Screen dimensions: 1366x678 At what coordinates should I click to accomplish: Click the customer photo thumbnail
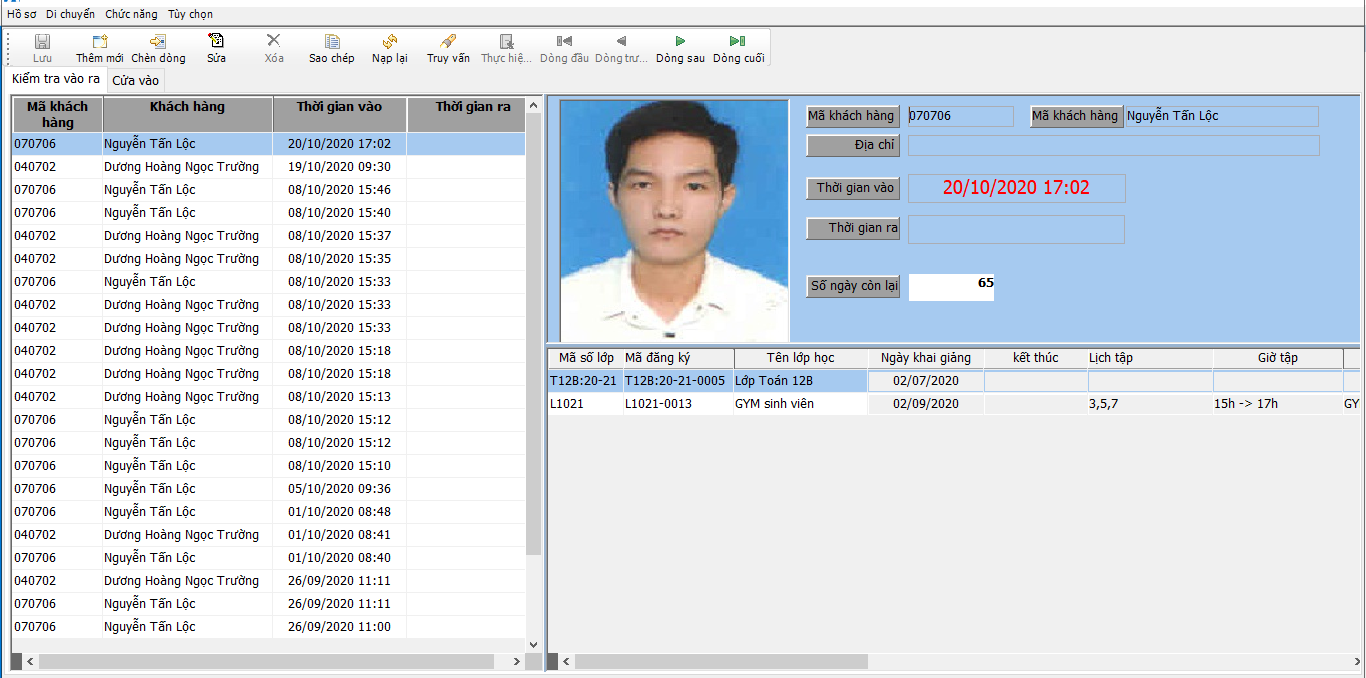coord(675,220)
